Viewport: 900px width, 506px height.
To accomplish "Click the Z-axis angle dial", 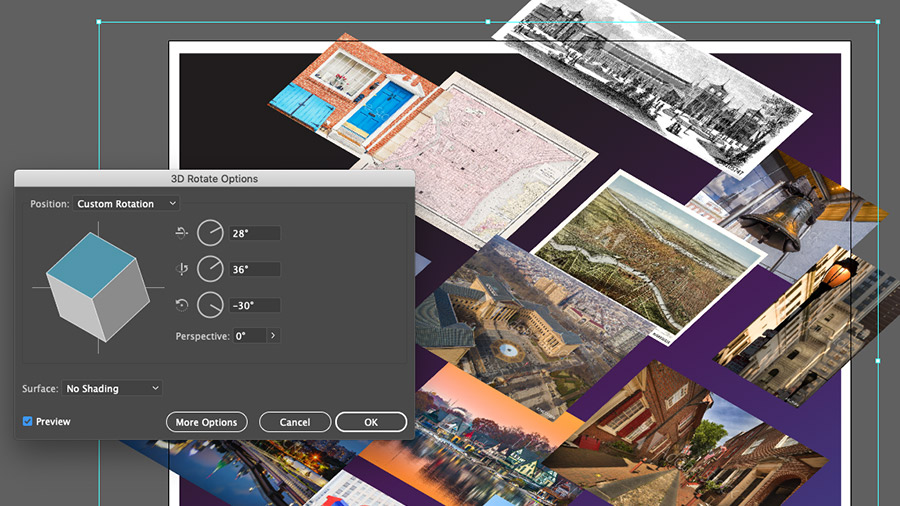I will [210, 305].
